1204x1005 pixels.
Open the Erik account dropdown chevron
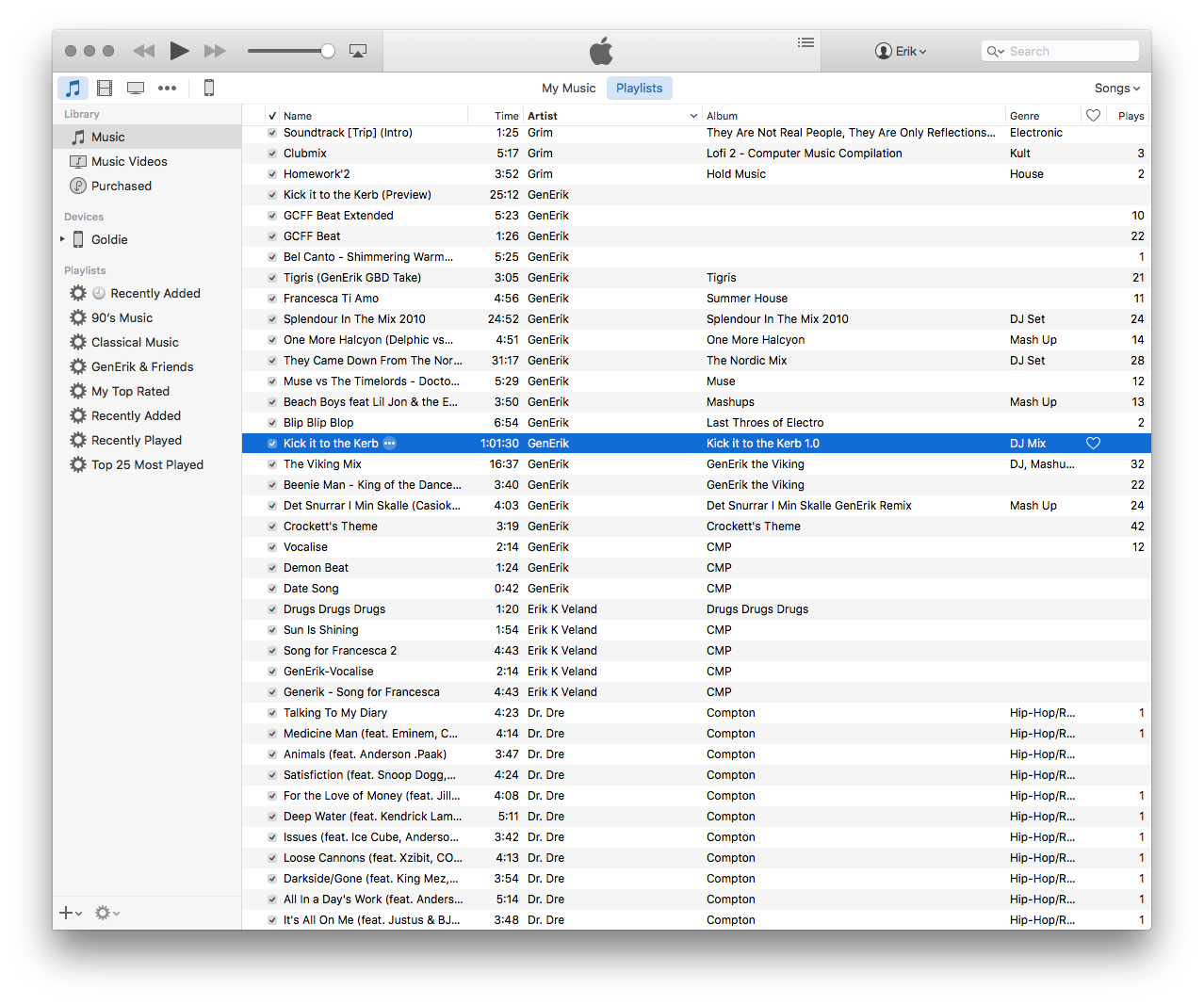point(922,52)
